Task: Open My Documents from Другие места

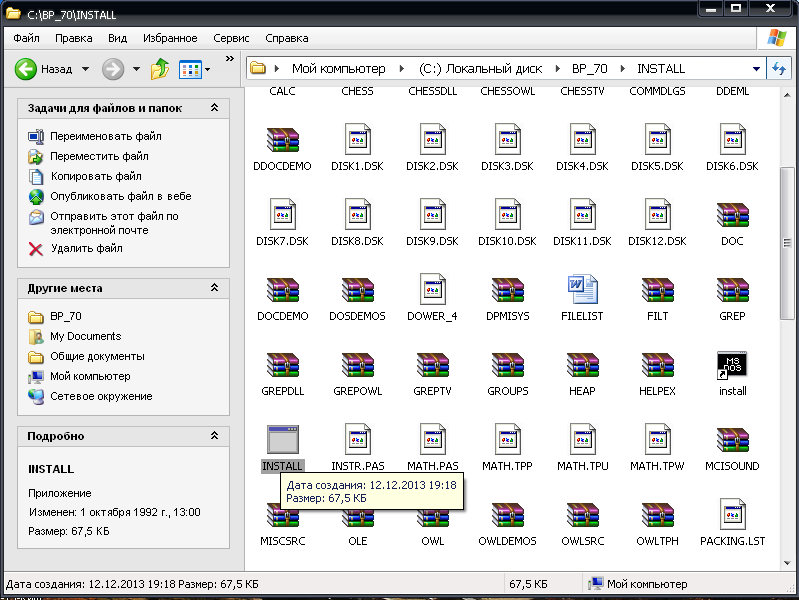Action: (86, 336)
